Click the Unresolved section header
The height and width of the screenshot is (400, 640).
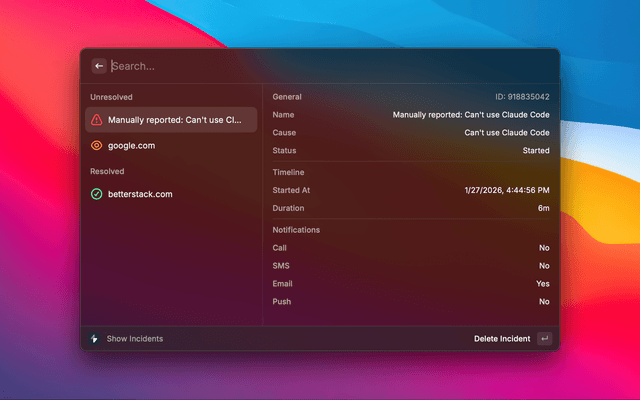point(111,97)
